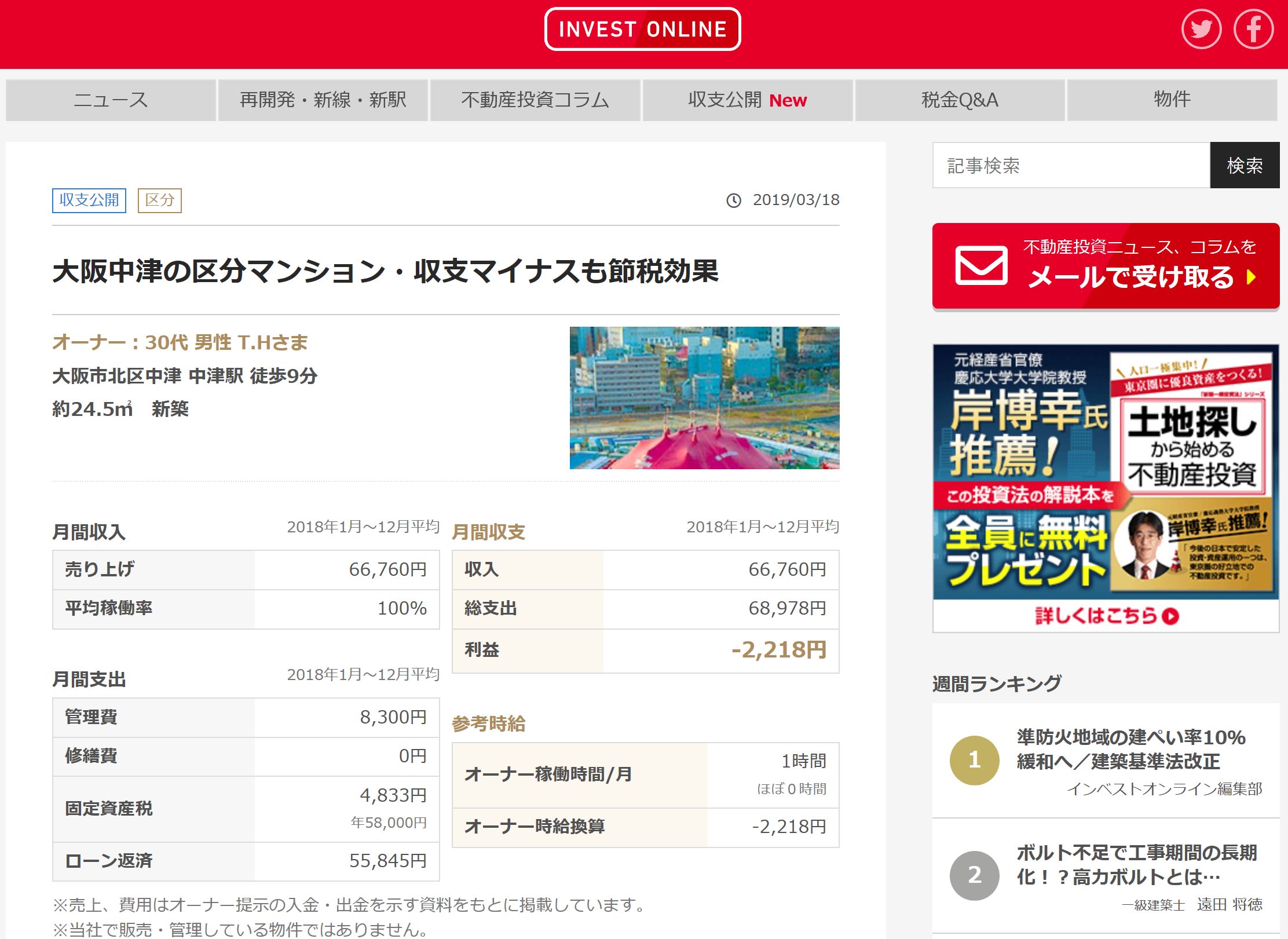Click the gray number 2 ranking badge
Viewport: 1288px width, 939px height.
(x=974, y=875)
